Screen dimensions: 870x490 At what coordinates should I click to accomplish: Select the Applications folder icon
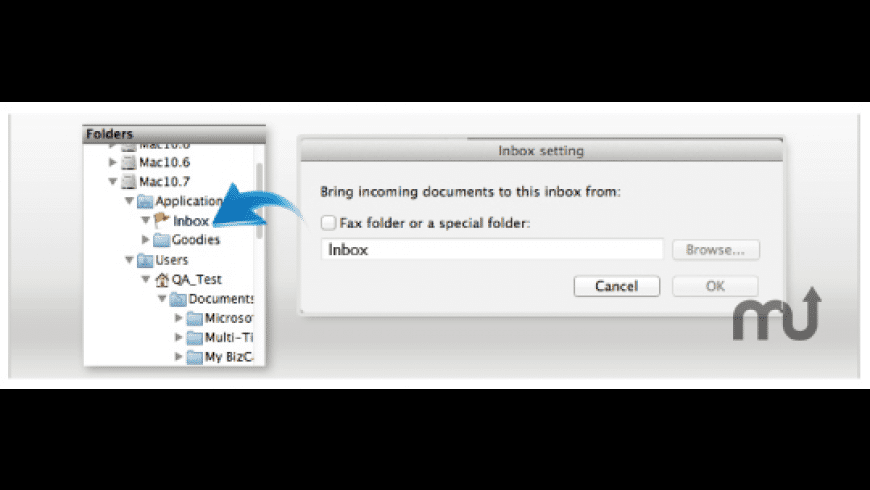point(145,201)
